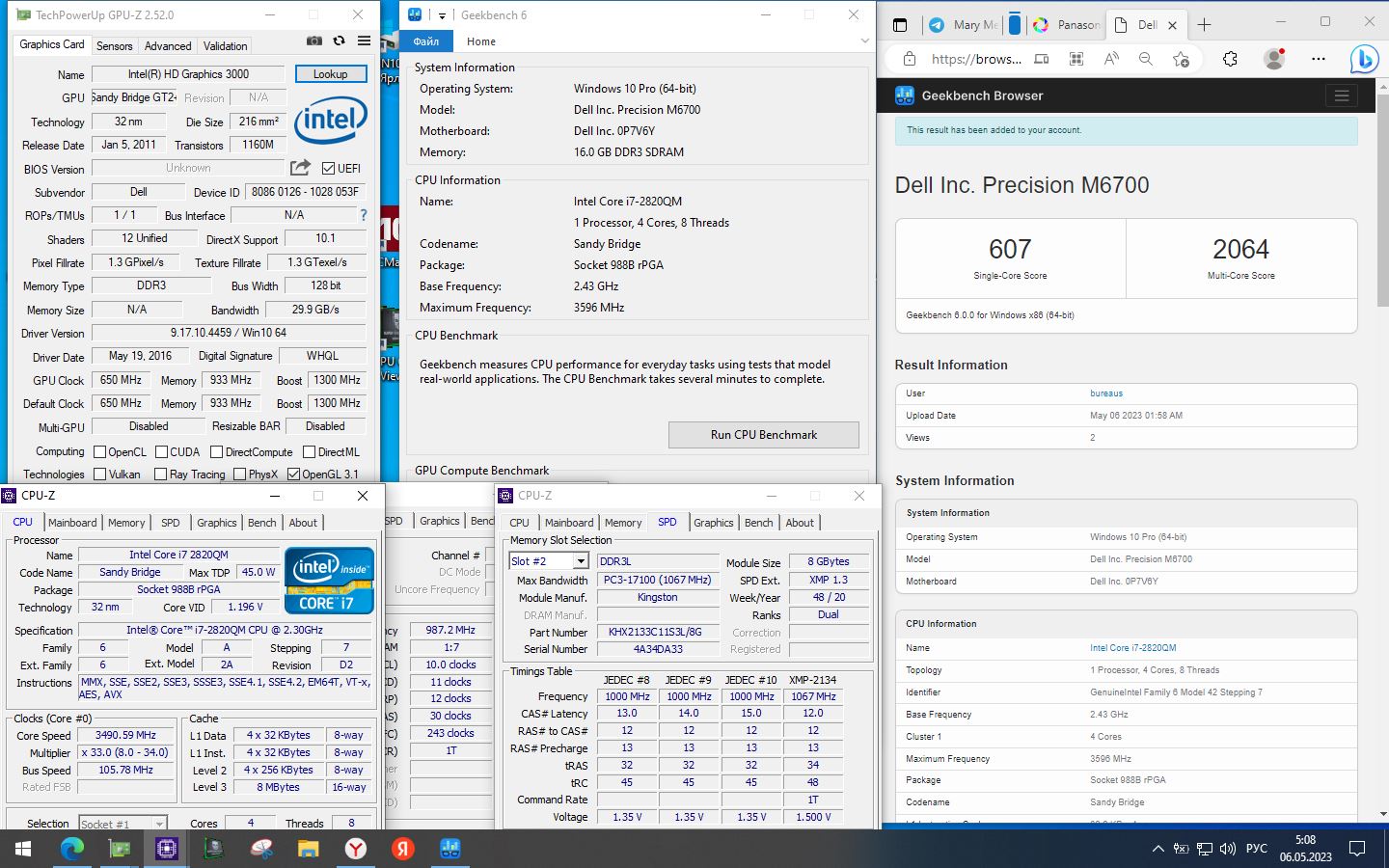Viewport: 1389px width, 868px height.
Task: Click GPU-Z taskbar icon
Action: (x=120, y=849)
